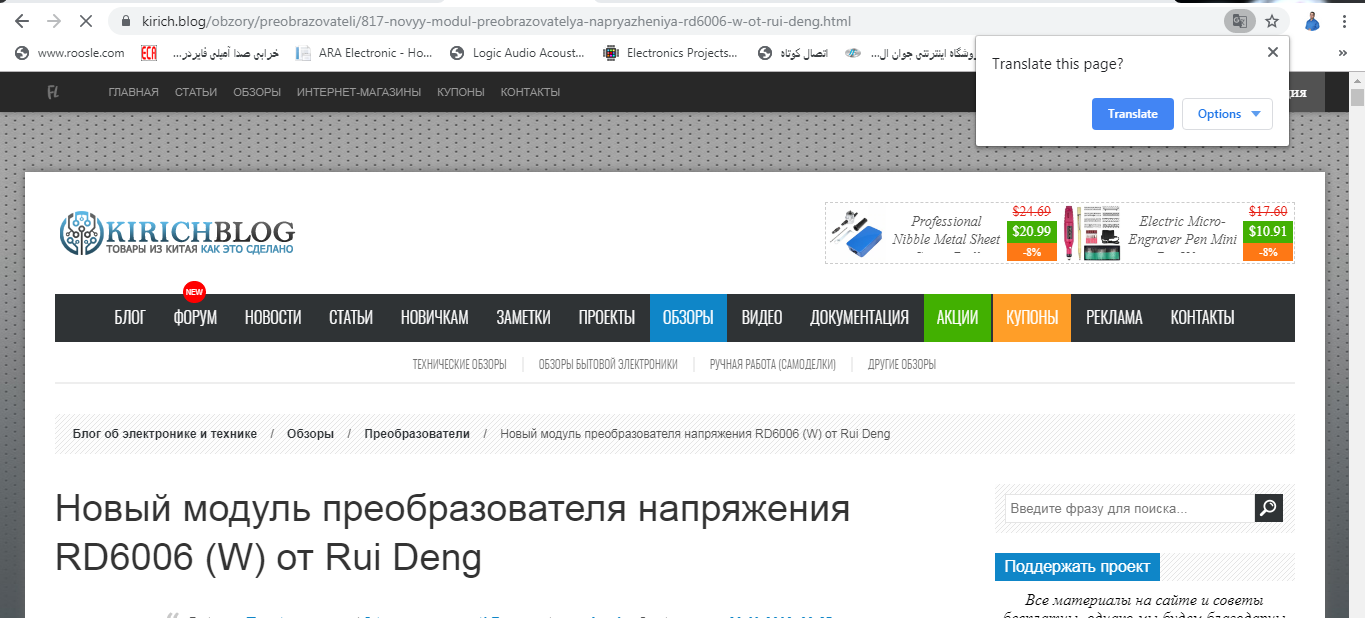Go back to the previous page

point(22,20)
